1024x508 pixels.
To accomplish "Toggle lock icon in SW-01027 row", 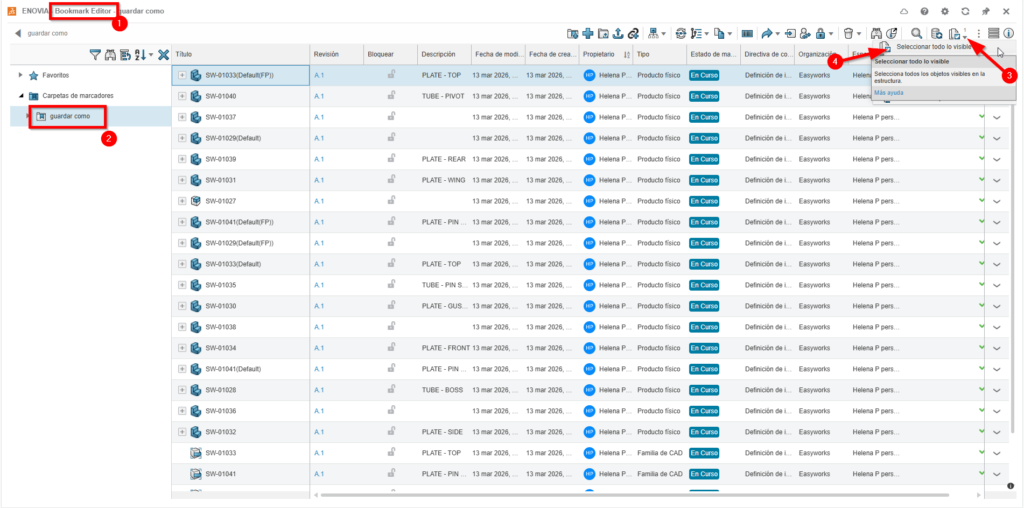I will click(391, 200).
